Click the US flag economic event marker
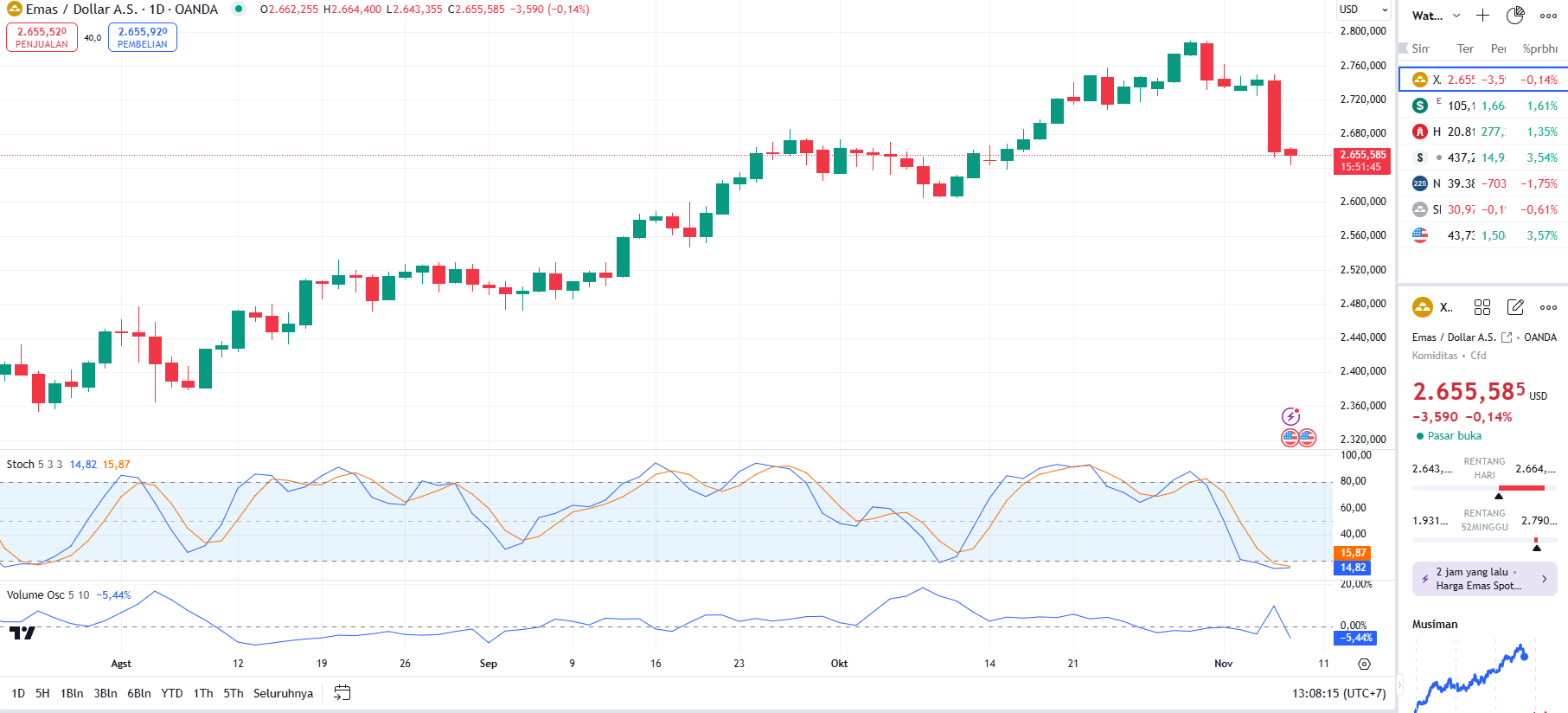The width and height of the screenshot is (1568, 713). tap(1298, 438)
